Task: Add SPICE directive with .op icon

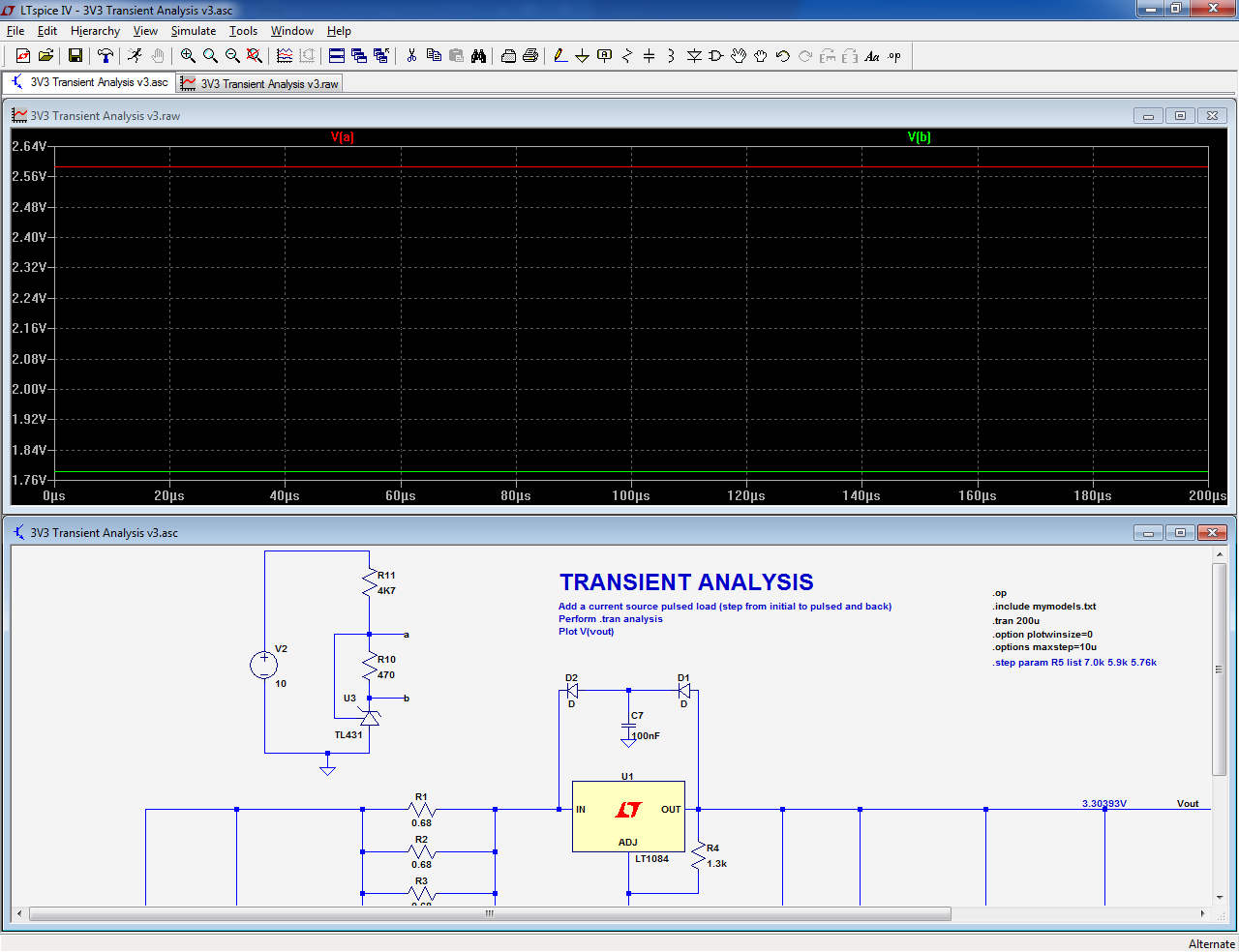Action: pyautogui.click(x=894, y=56)
